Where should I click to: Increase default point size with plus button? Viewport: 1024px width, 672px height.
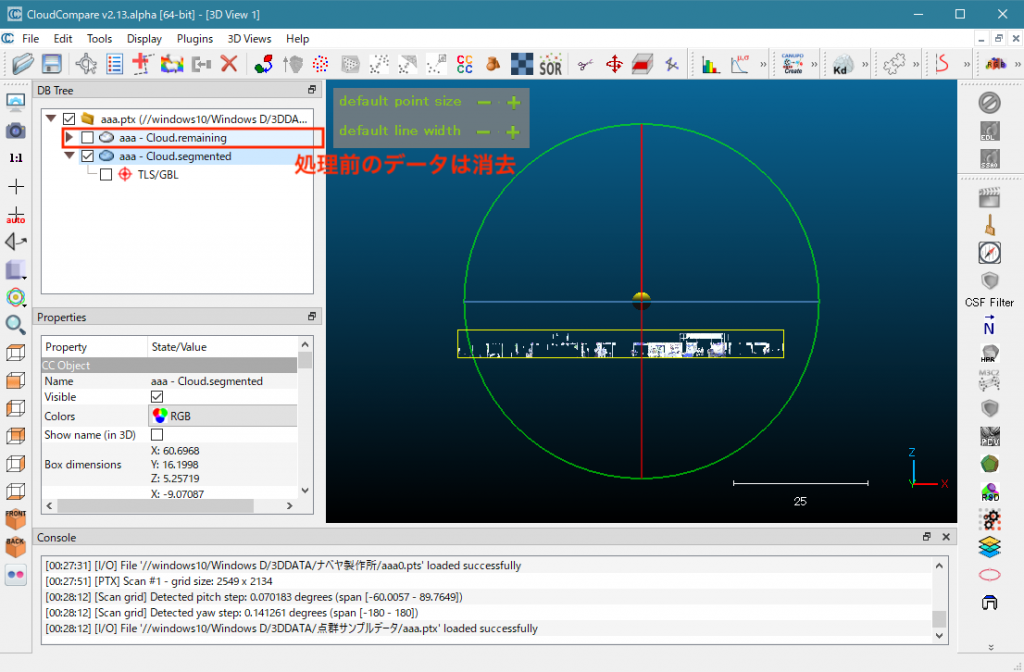point(513,102)
